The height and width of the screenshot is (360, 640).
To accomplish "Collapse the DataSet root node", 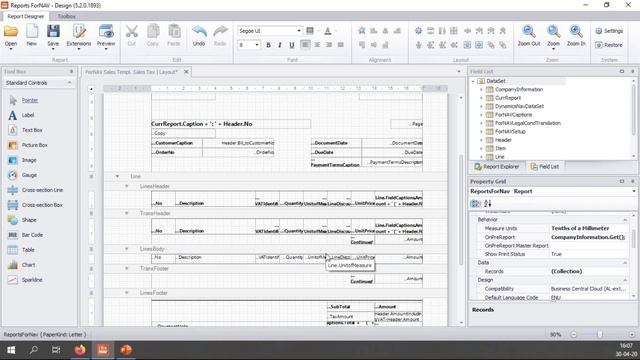I will 473,81.
